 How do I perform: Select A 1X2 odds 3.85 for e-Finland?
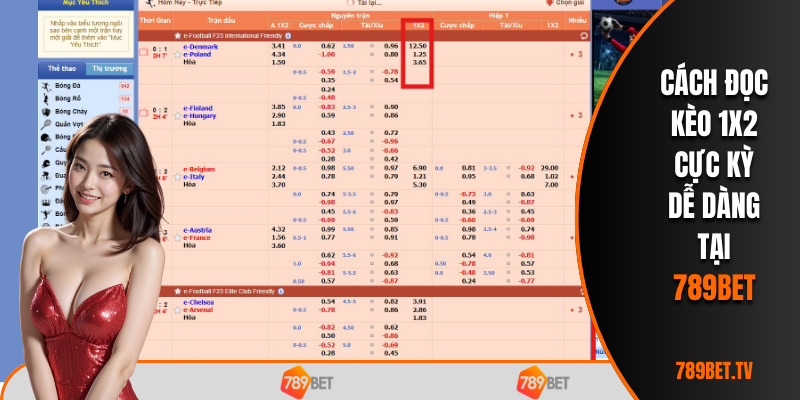click(x=279, y=108)
